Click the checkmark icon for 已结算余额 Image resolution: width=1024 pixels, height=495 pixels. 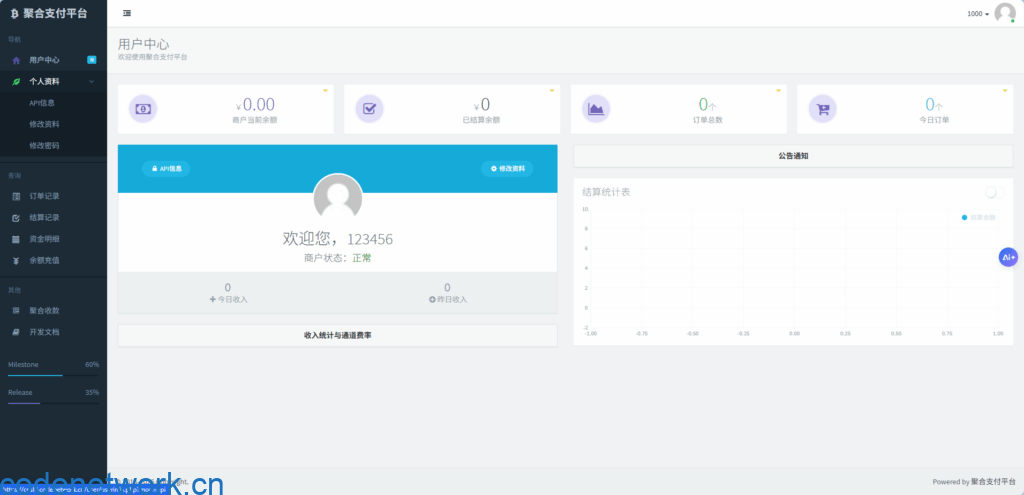tap(369, 109)
